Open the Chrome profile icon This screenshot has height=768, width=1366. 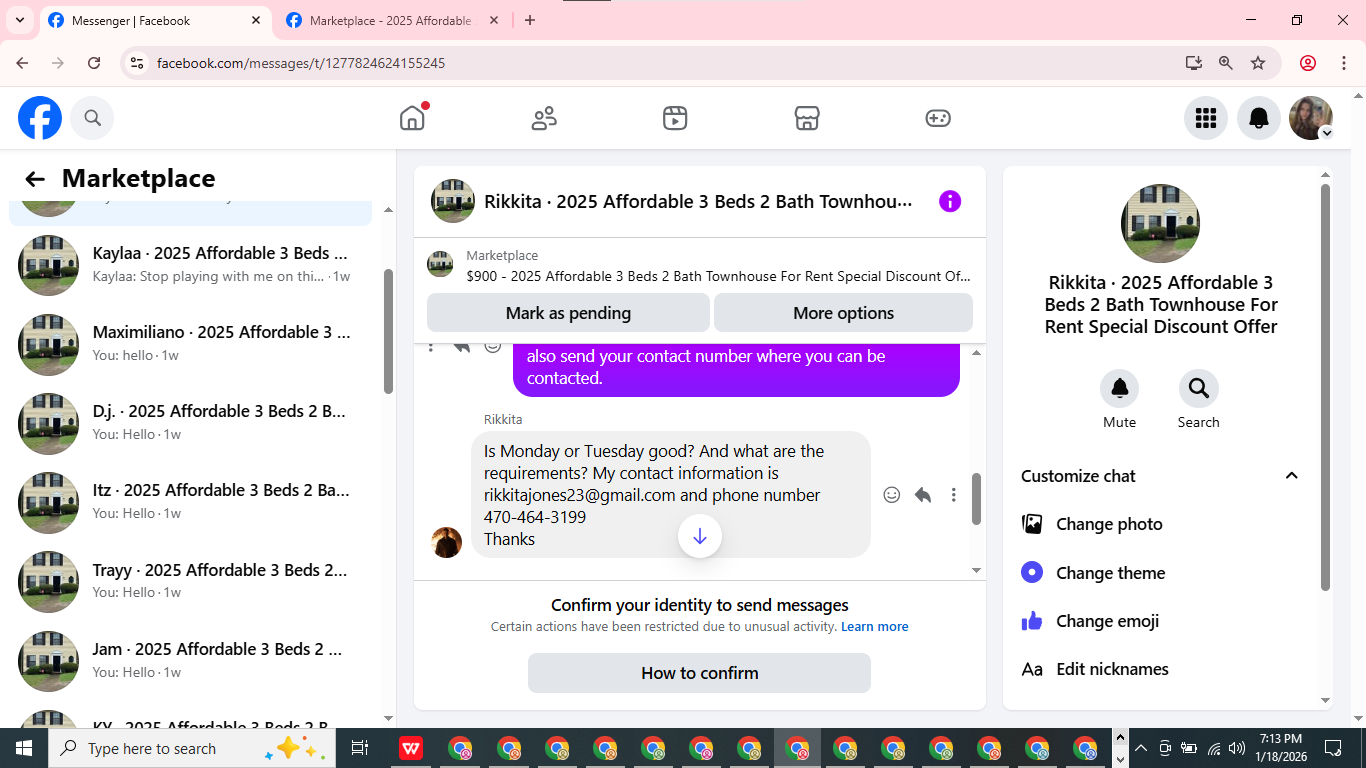point(1307,63)
